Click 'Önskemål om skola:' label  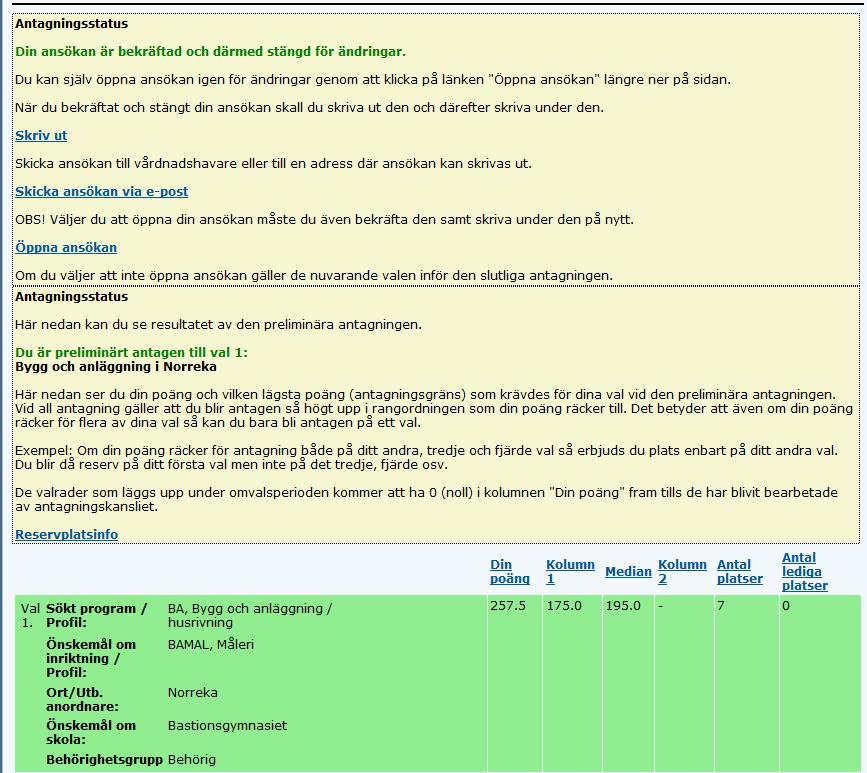coord(91,732)
